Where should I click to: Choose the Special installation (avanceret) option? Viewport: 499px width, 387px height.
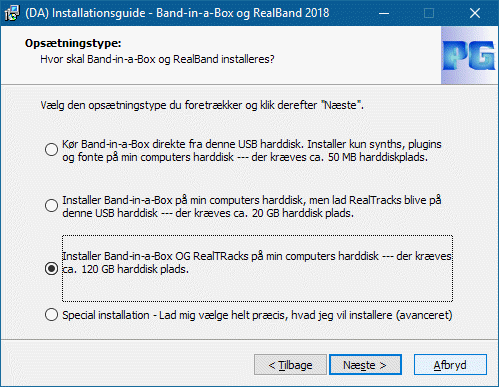point(51,314)
